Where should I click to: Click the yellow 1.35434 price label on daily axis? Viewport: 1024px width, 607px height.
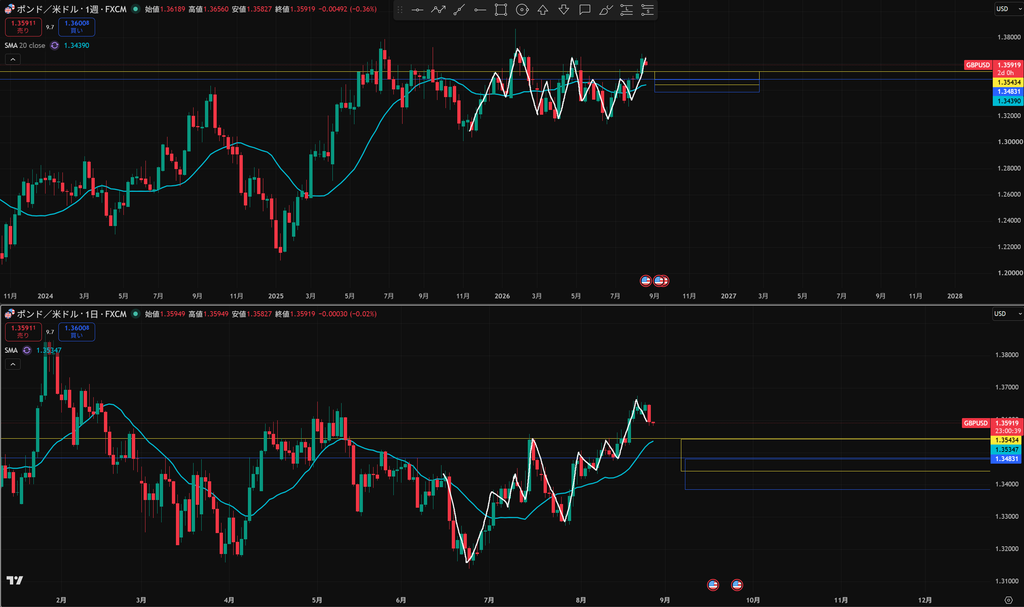(x=1006, y=440)
